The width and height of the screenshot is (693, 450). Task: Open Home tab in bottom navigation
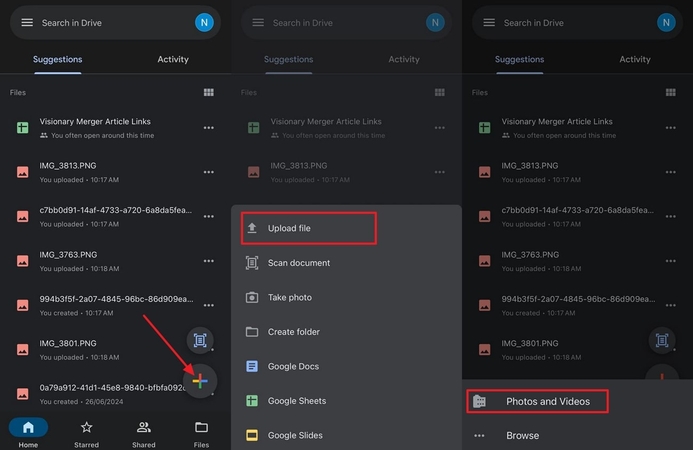pos(28,433)
